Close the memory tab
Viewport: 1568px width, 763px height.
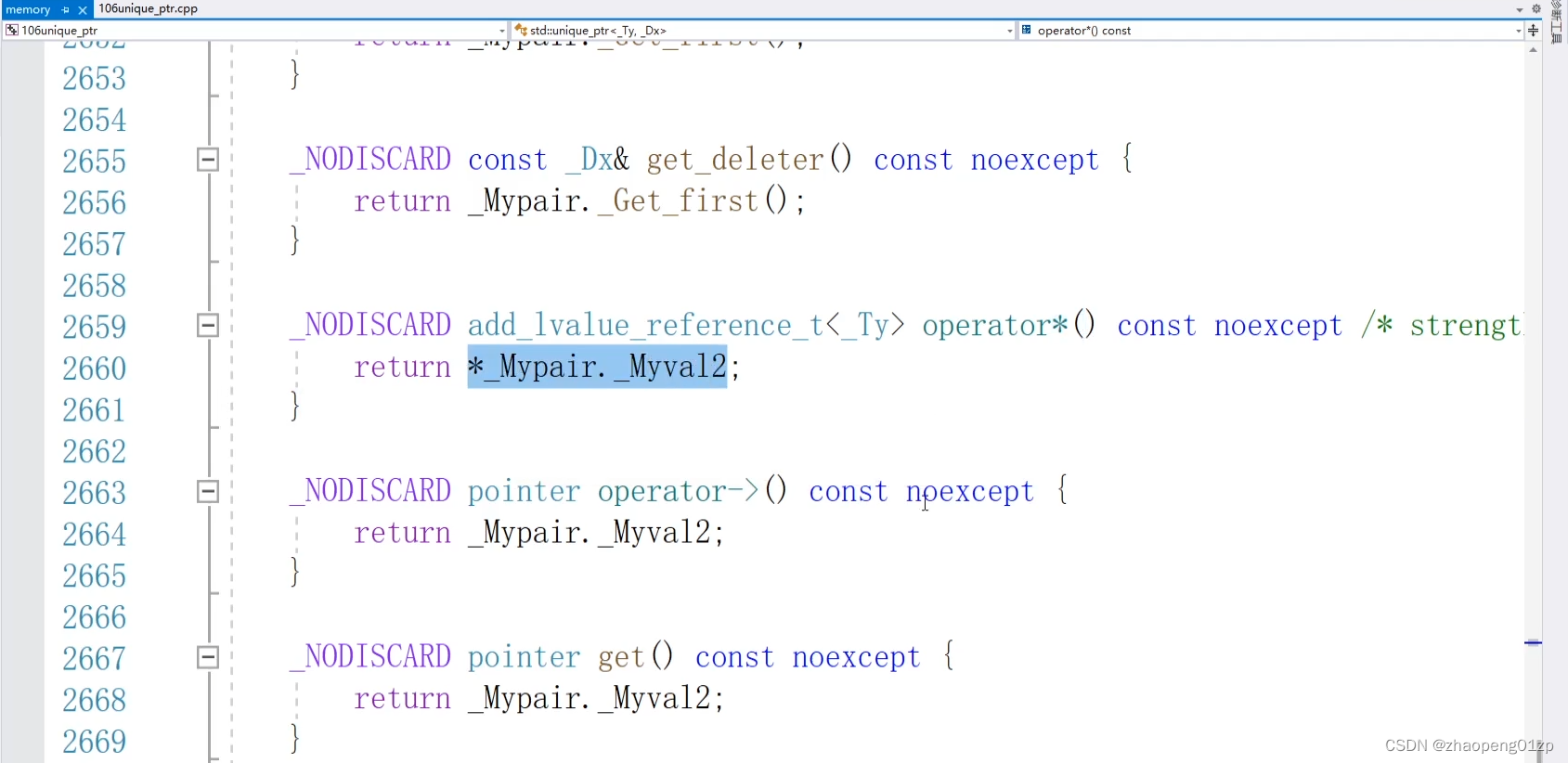83,10
